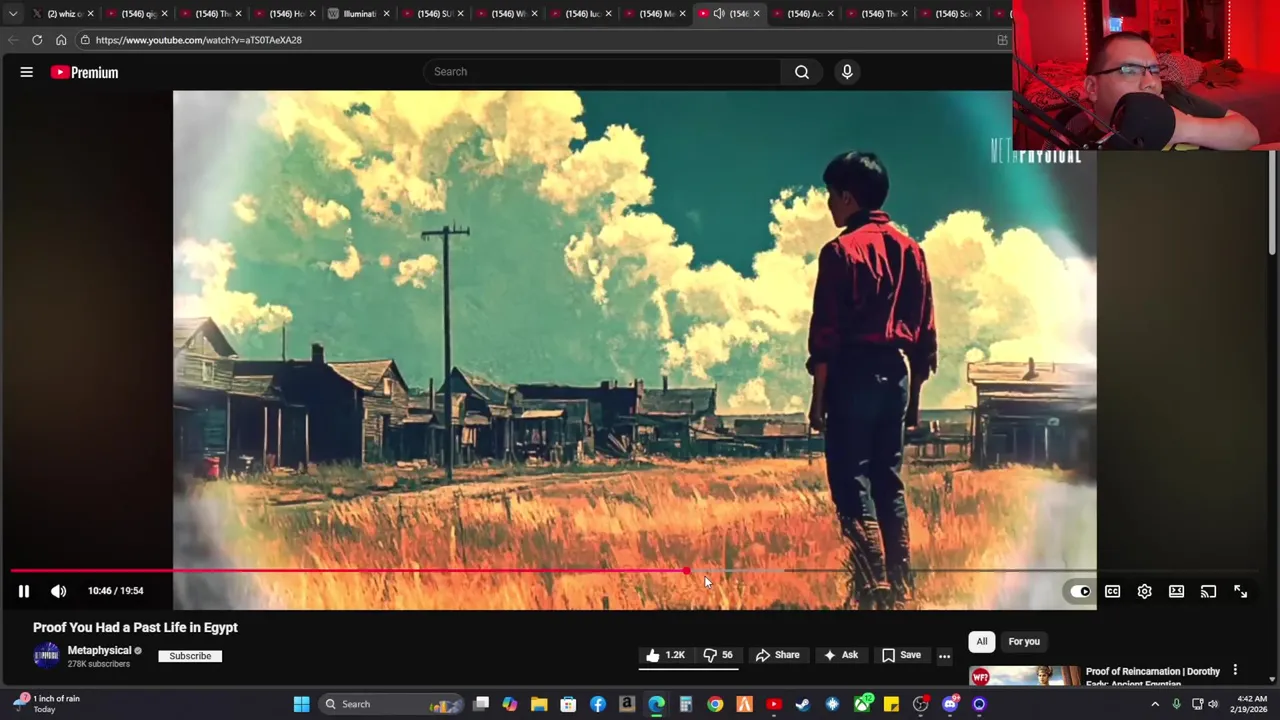
Task: Open the Metaphysical channel name link
Action: coord(99,650)
